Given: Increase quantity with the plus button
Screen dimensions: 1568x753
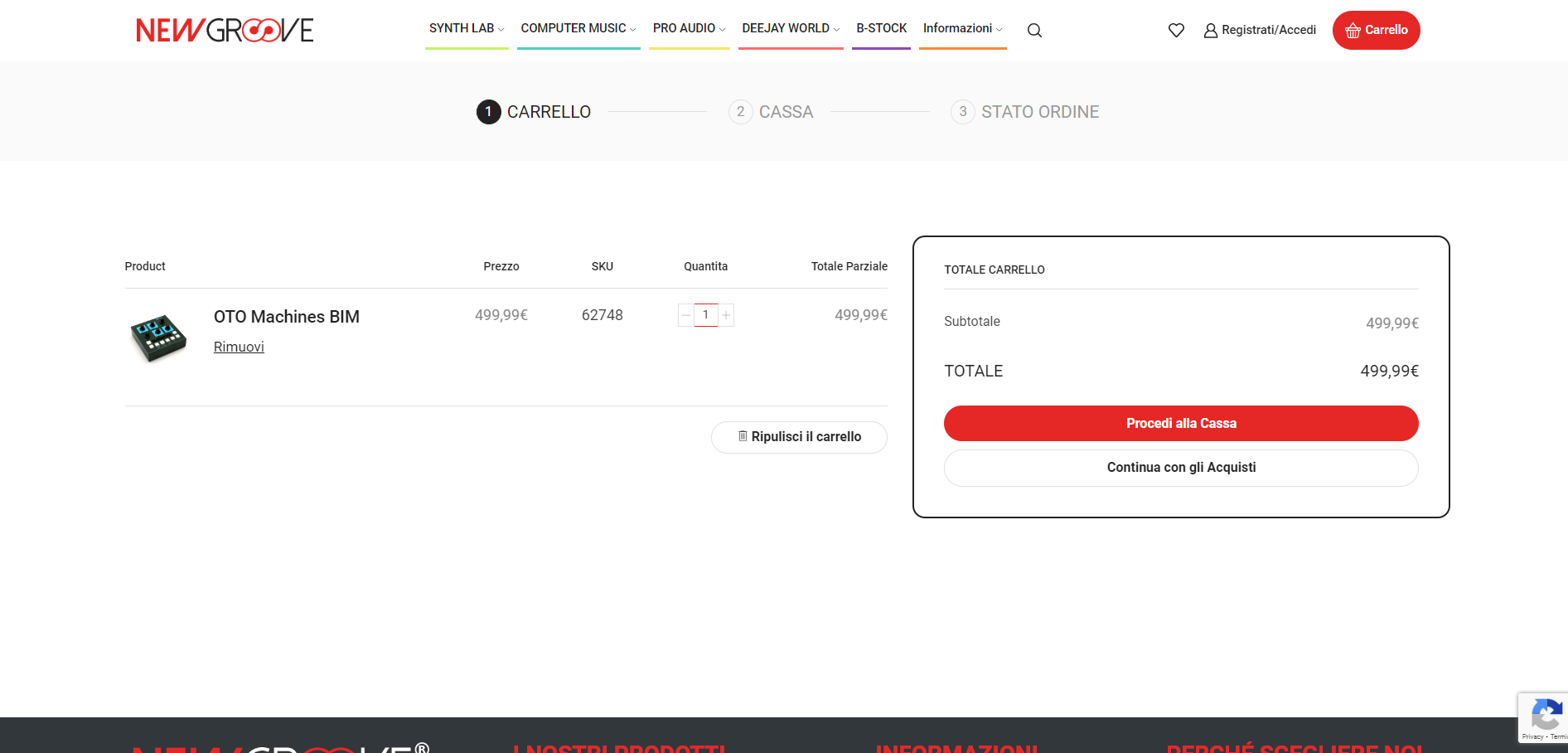Looking at the screenshot, I should coord(726,315).
